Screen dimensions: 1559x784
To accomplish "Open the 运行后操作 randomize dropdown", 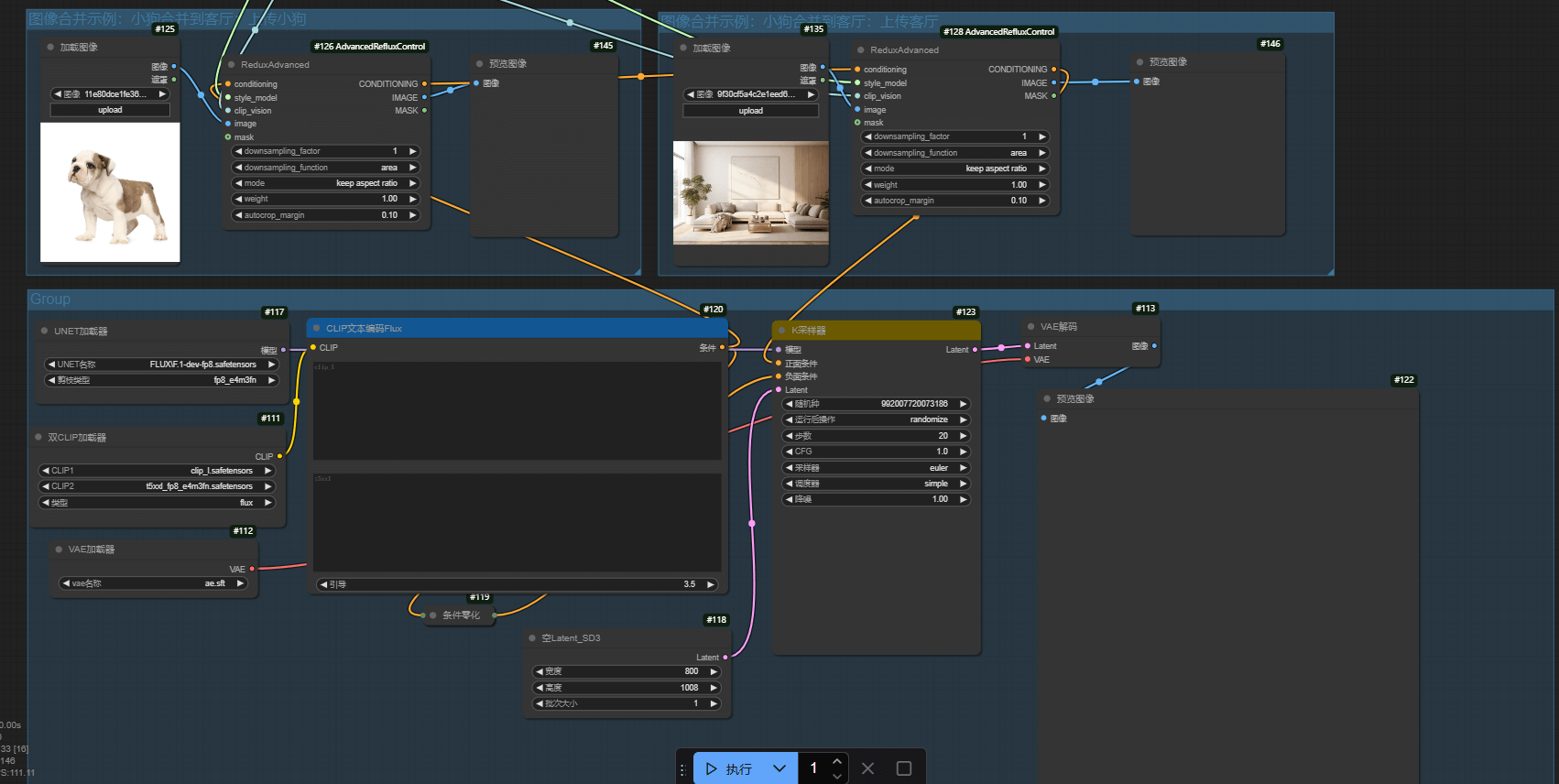I will click(876, 419).
